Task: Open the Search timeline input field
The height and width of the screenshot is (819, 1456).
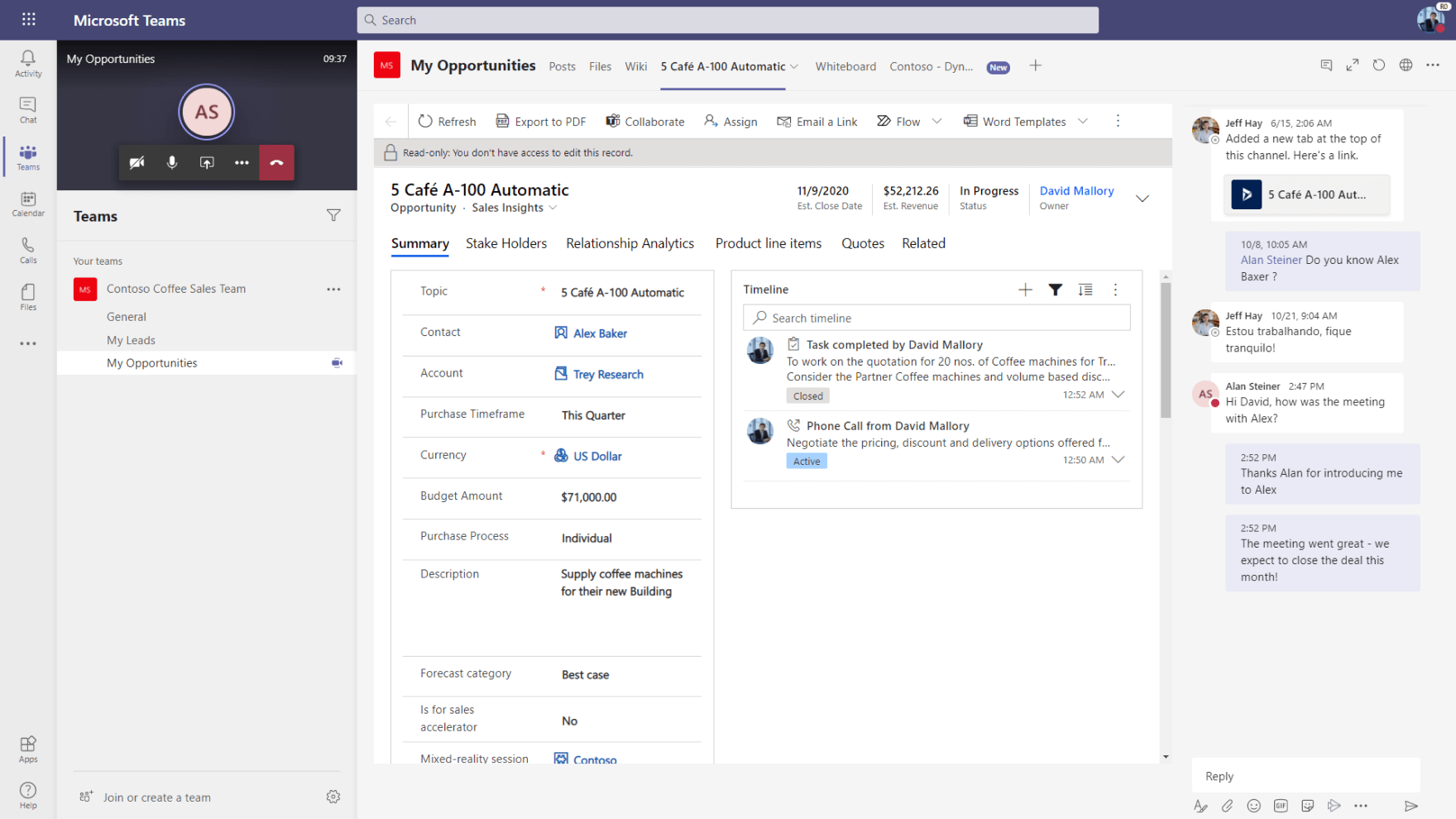Action: tap(936, 318)
